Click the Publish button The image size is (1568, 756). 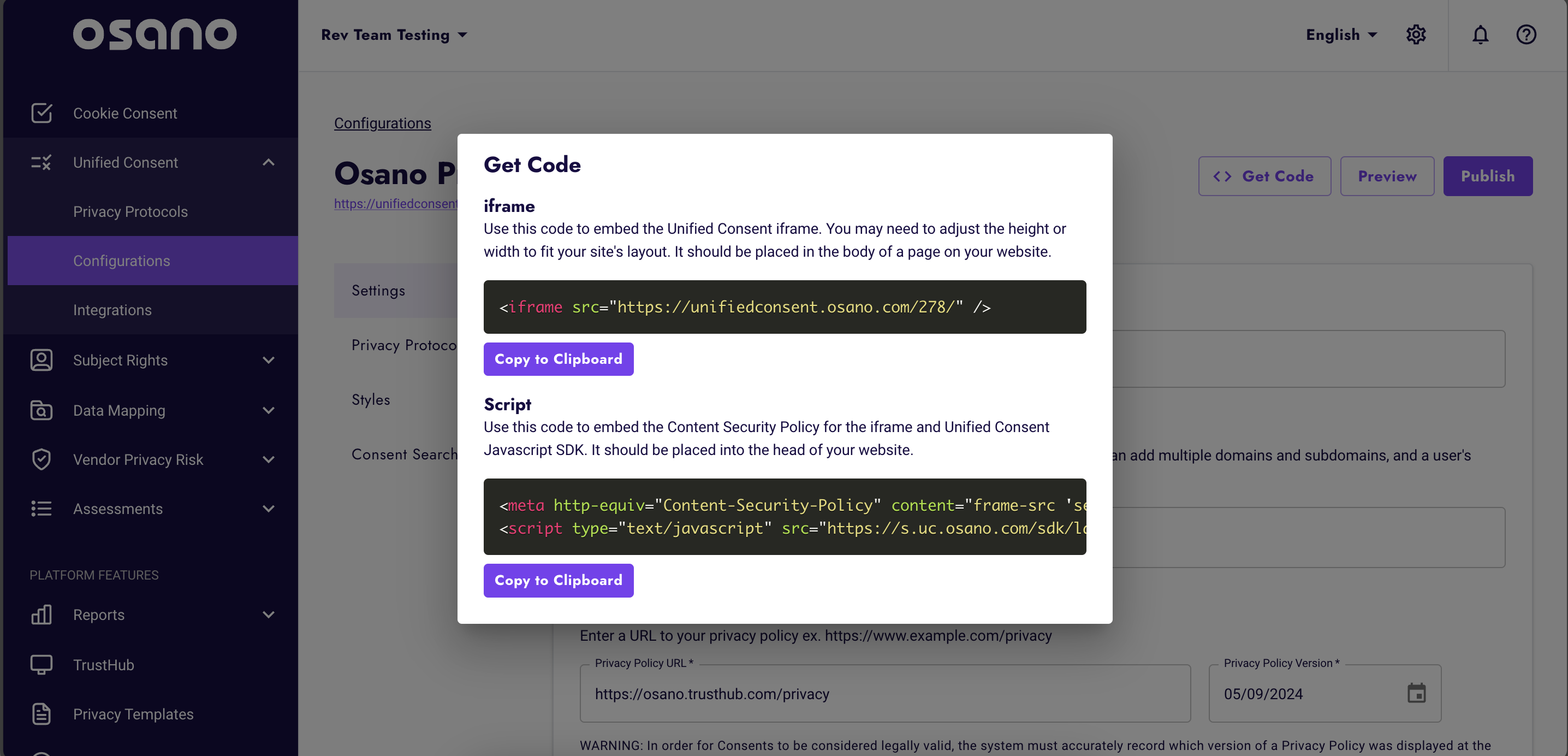1488,176
